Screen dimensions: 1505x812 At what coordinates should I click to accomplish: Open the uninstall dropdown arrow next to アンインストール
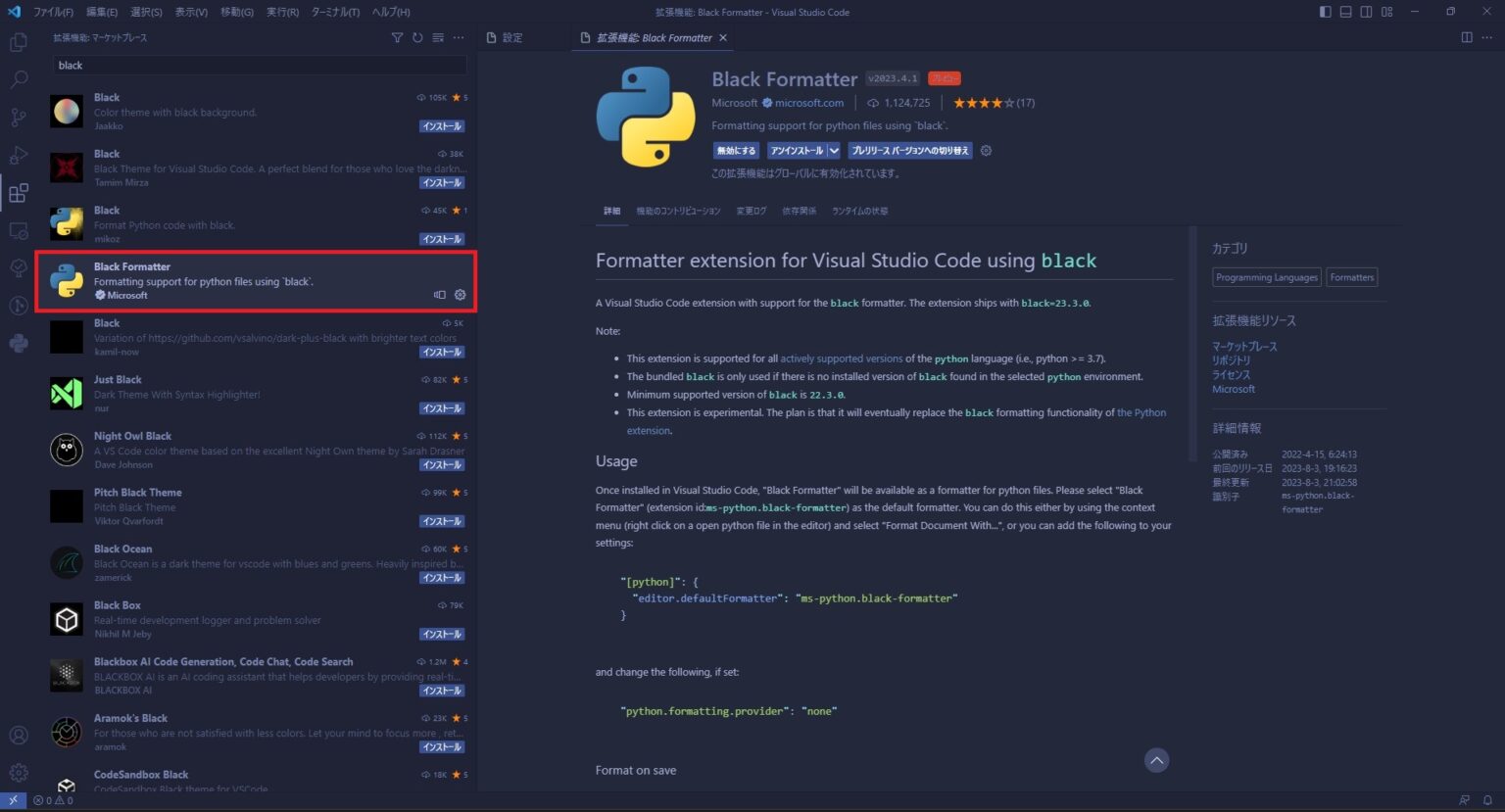pos(832,150)
